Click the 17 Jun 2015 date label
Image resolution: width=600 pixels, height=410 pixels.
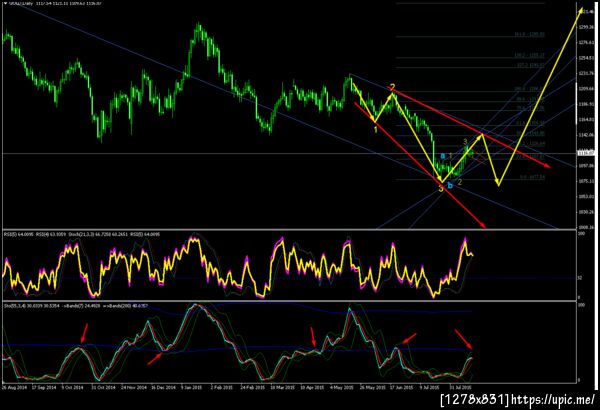(x=402, y=387)
